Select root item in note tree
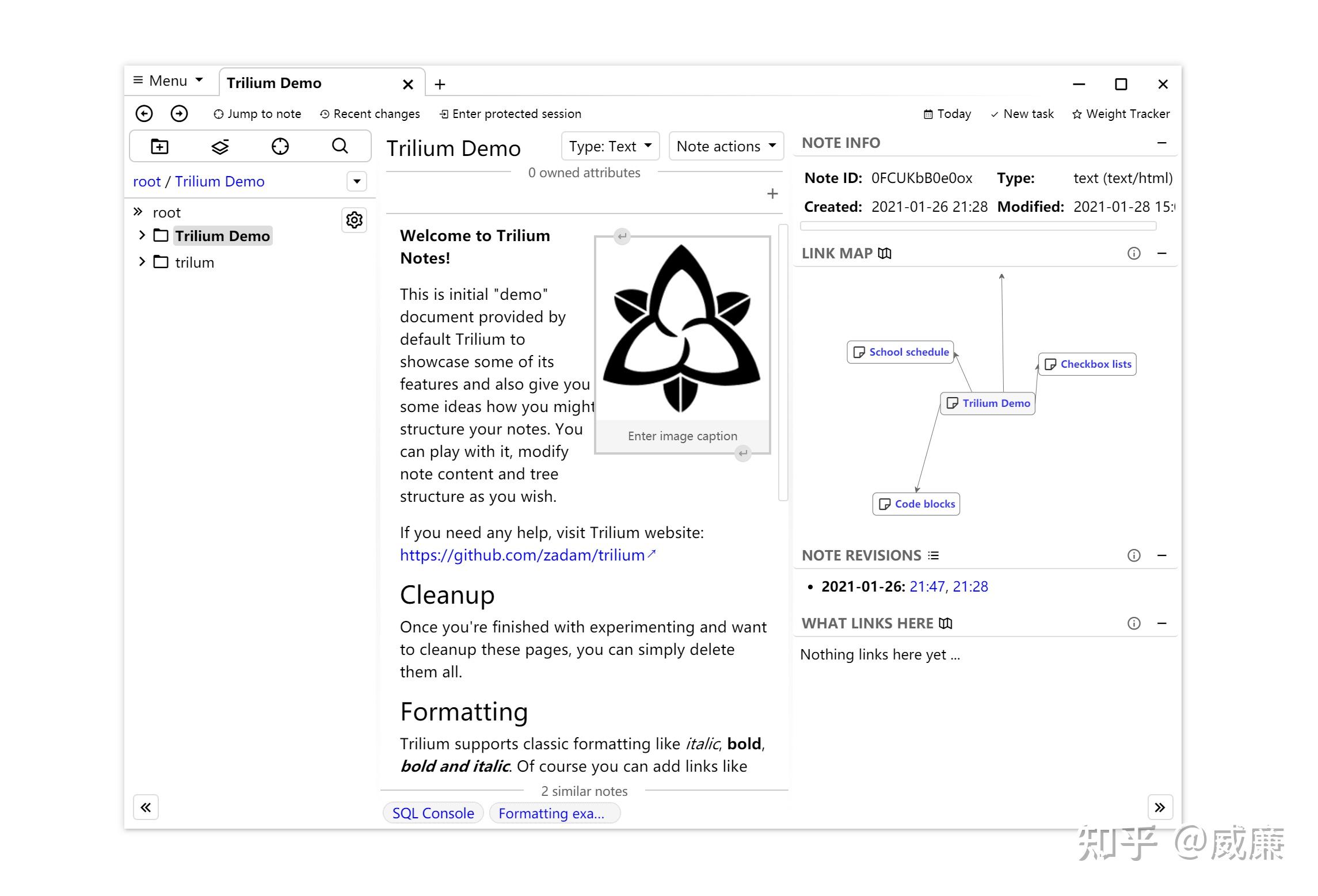Viewport: 1318px width, 896px height. click(166, 212)
